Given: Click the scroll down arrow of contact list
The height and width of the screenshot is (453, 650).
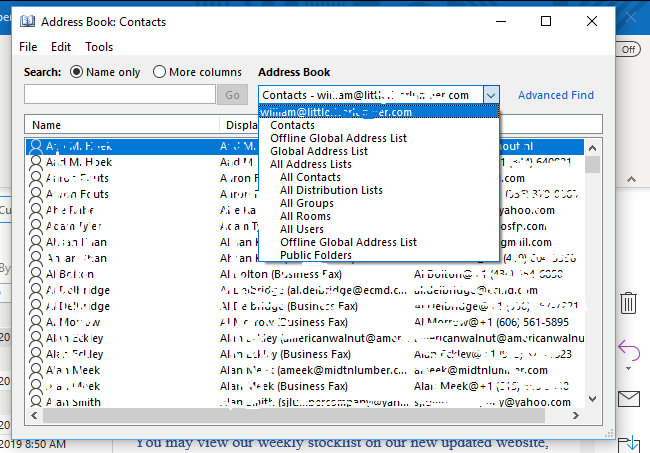Looking at the screenshot, I should click(x=592, y=399).
